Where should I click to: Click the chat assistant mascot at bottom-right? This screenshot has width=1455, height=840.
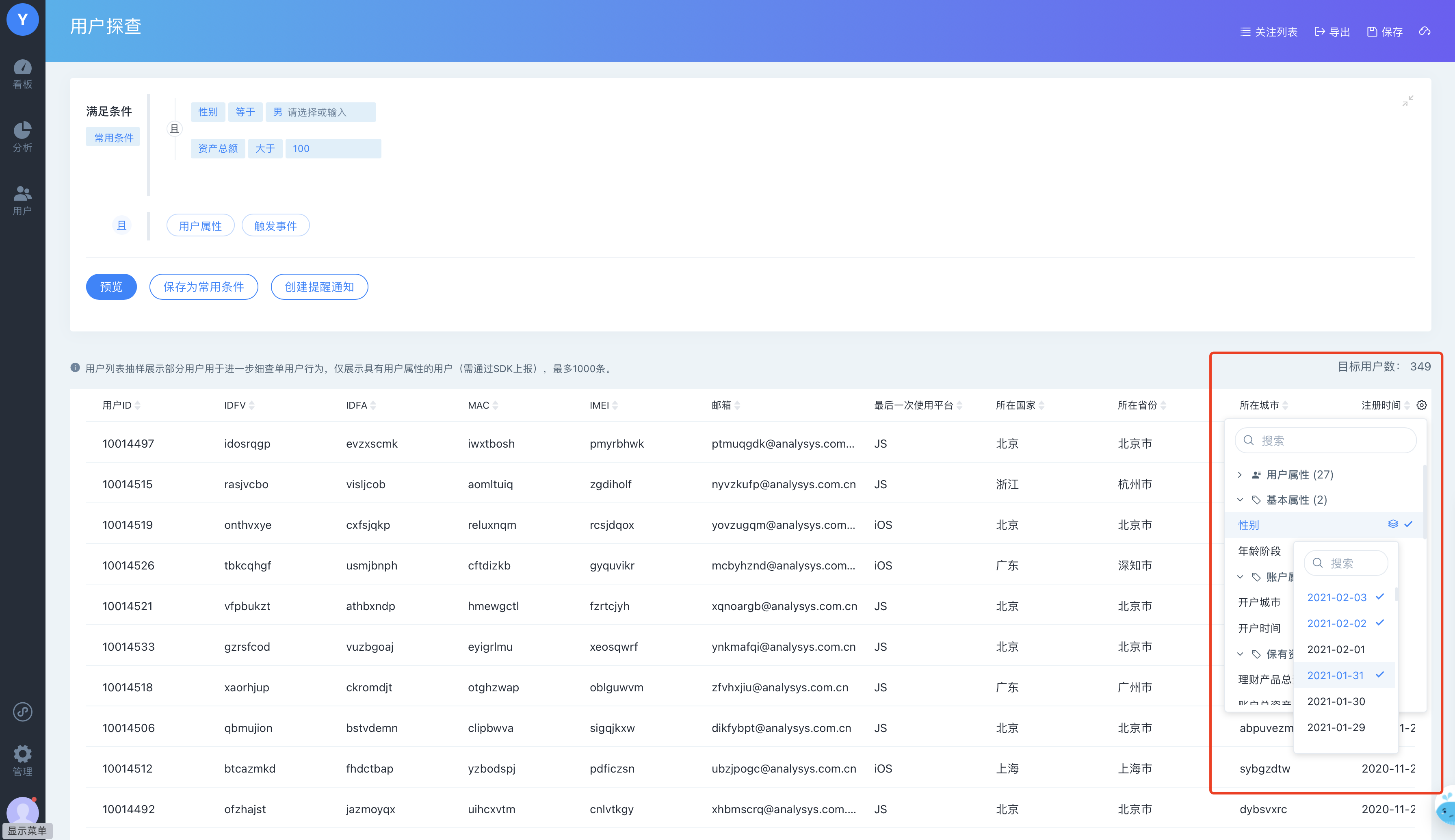tap(1445, 810)
